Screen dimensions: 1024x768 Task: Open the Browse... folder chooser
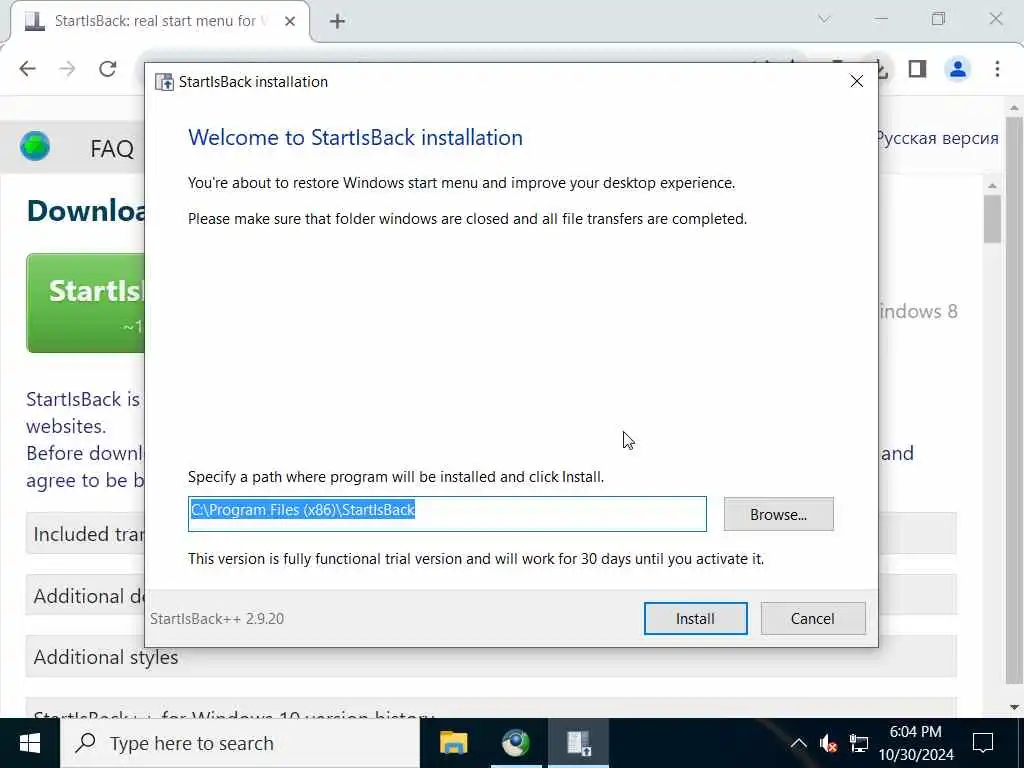point(778,514)
